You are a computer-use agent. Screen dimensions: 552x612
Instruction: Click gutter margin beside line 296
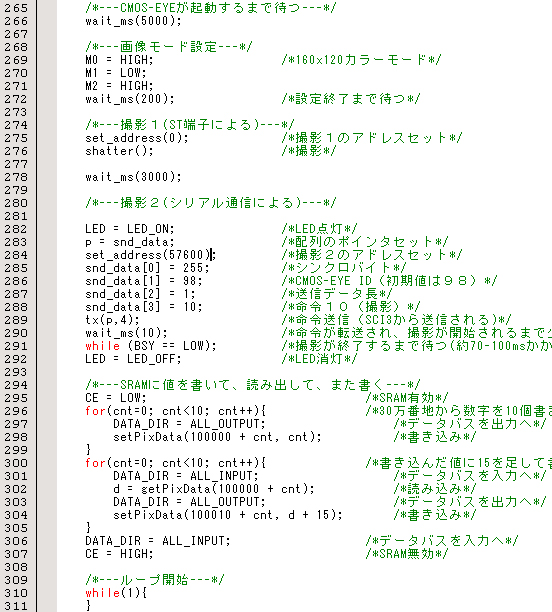tap(47, 411)
